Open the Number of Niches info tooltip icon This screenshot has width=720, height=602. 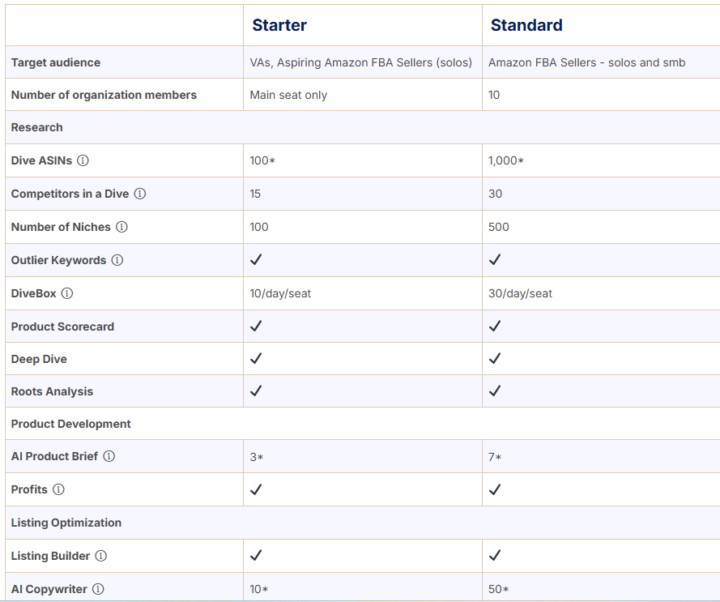[x=122, y=227]
